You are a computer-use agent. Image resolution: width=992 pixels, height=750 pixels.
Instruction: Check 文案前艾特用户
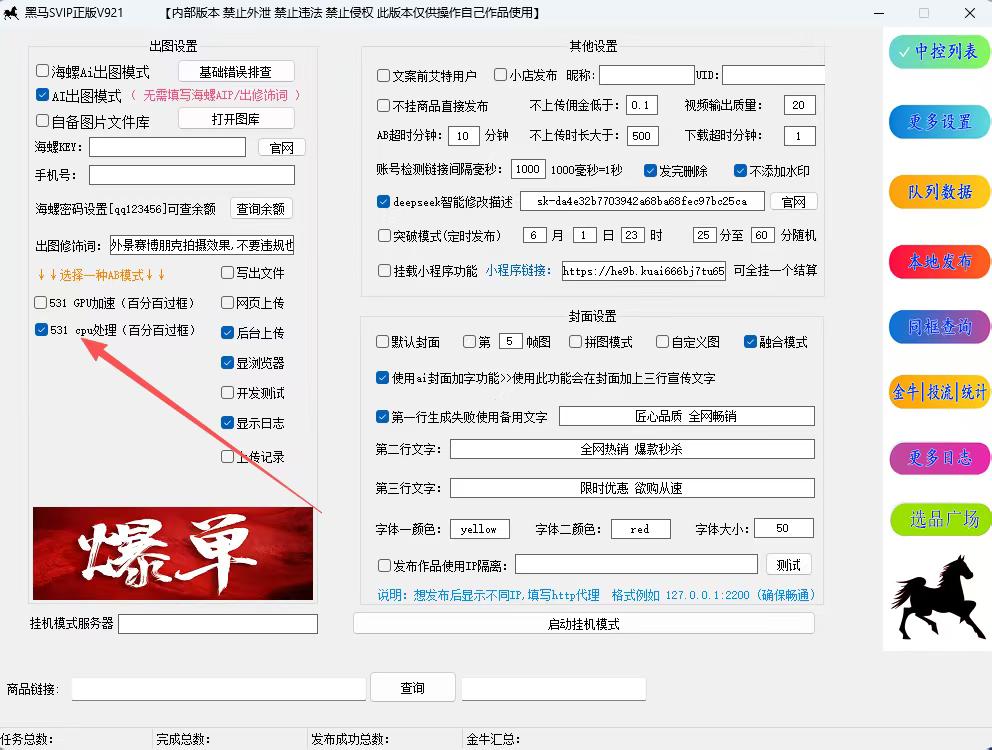pyautogui.click(x=383, y=76)
